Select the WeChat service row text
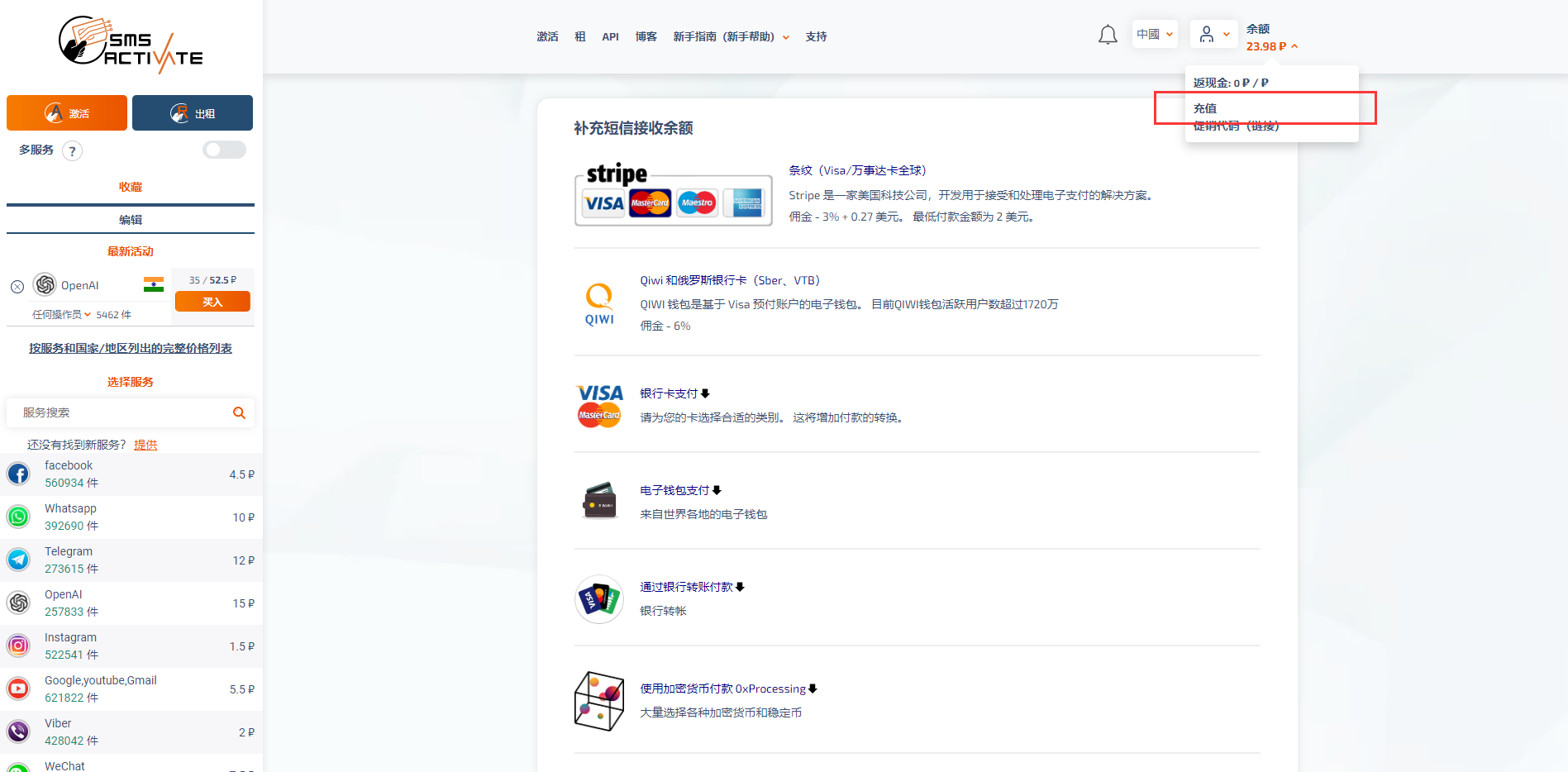 pos(64,766)
